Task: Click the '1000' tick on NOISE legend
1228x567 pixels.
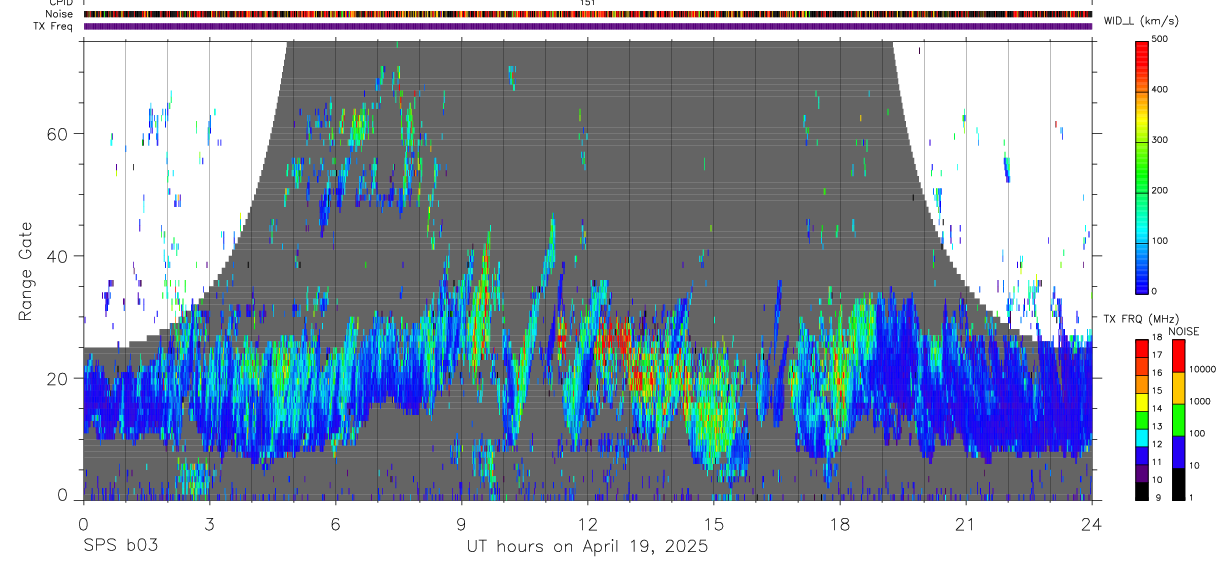Action: (x=1199, y=401)
